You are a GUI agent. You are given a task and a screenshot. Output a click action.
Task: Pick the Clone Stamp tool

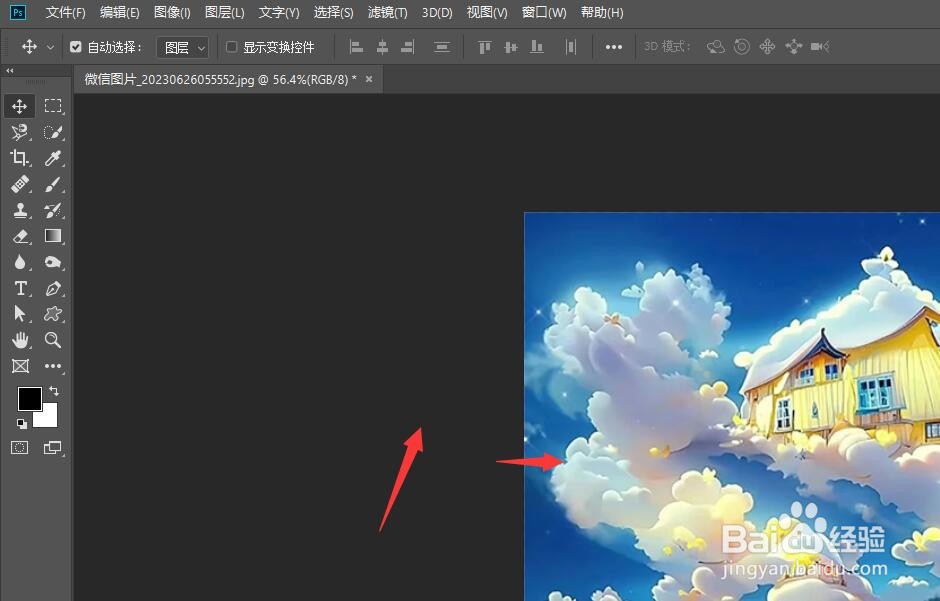pos(19,210)
